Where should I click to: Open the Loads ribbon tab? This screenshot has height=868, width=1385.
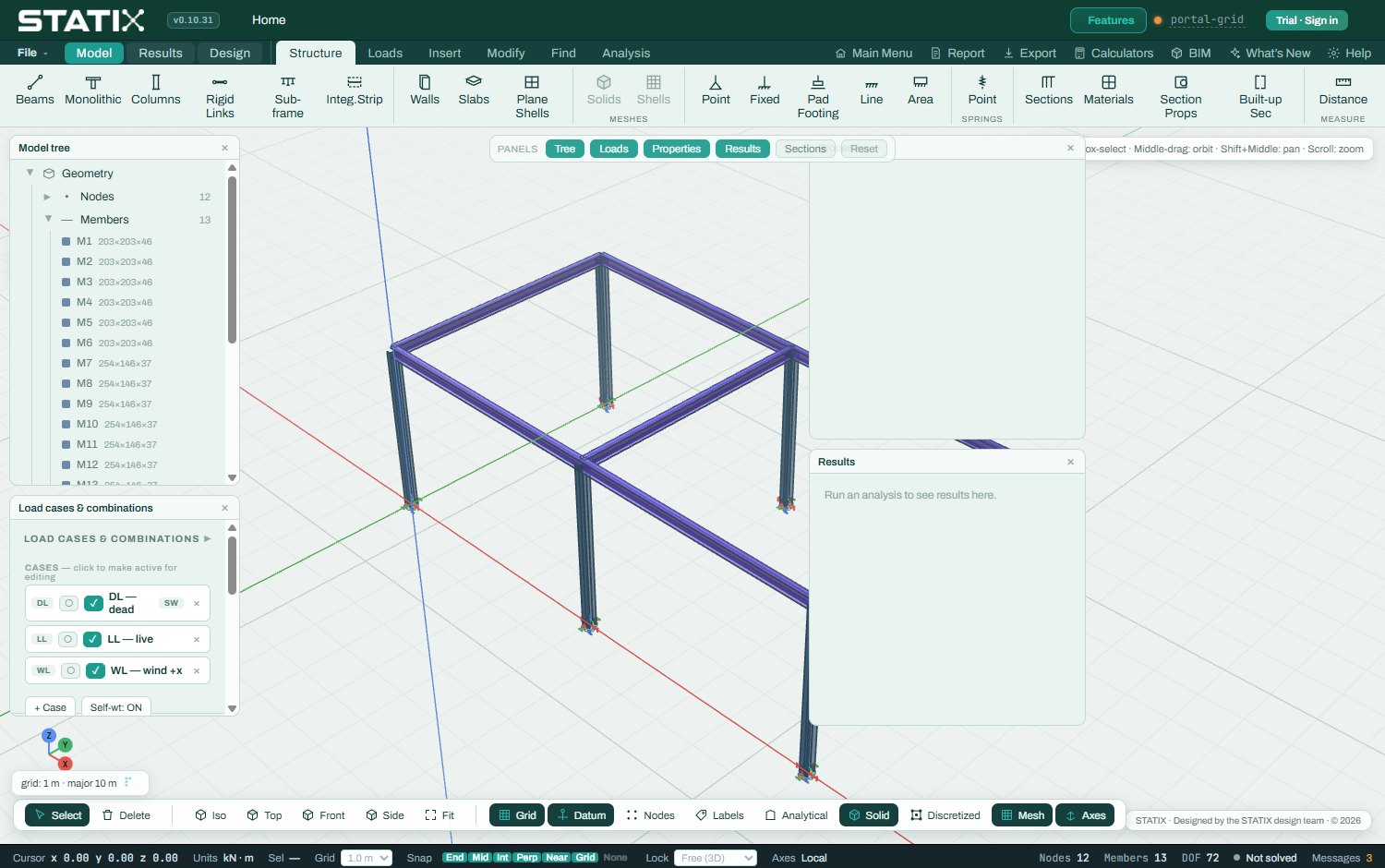tap(385, 54)
